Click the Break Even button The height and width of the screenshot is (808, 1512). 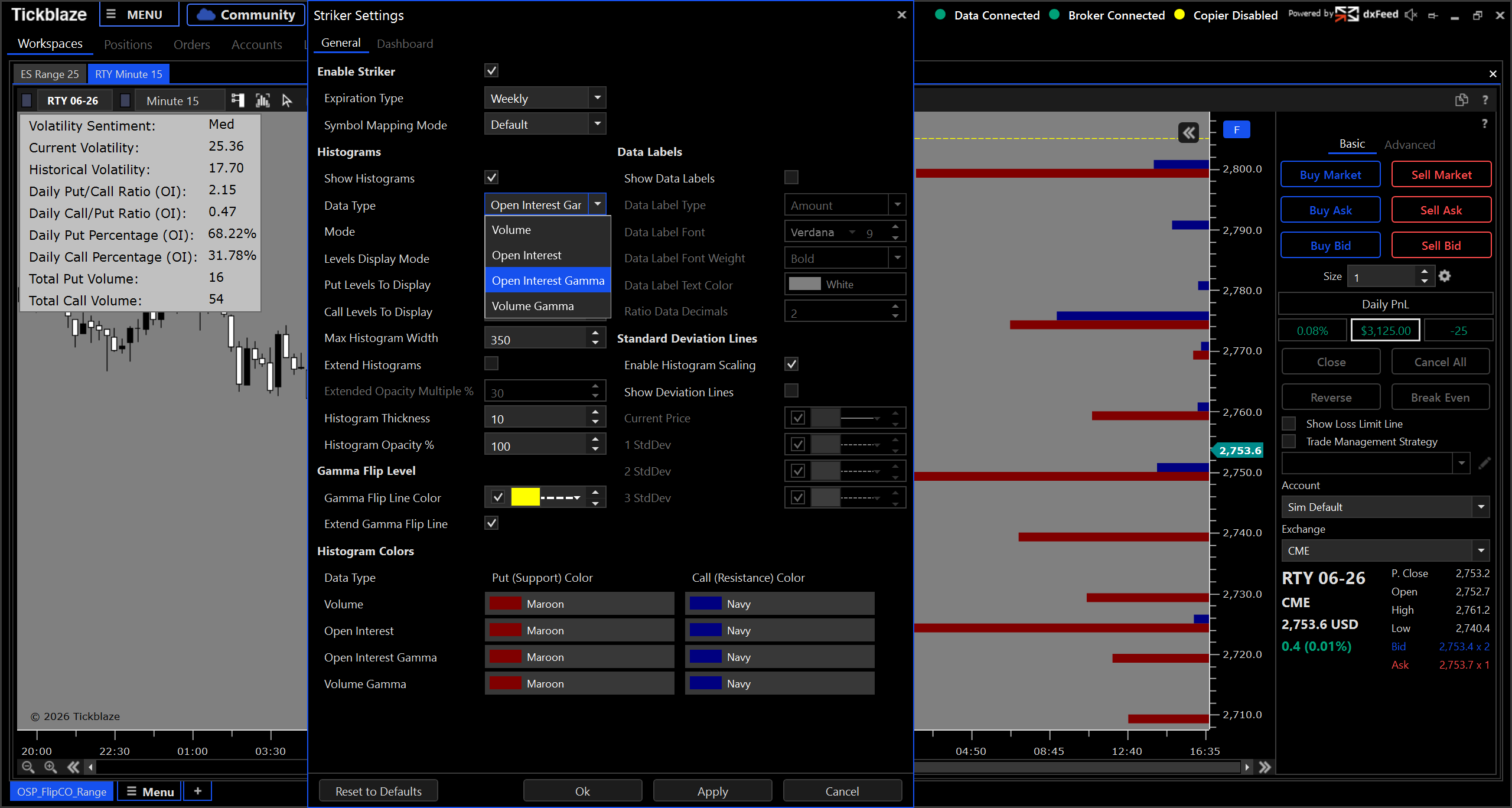point(1440,398)
